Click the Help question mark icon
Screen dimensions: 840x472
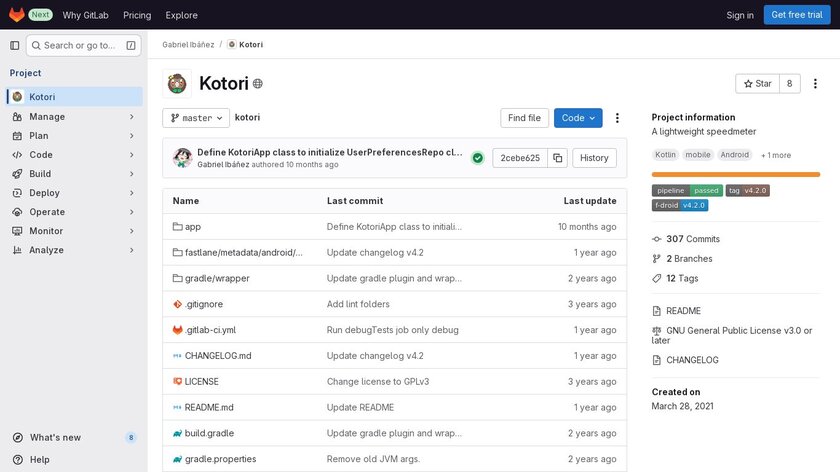(x=17, y=460)
